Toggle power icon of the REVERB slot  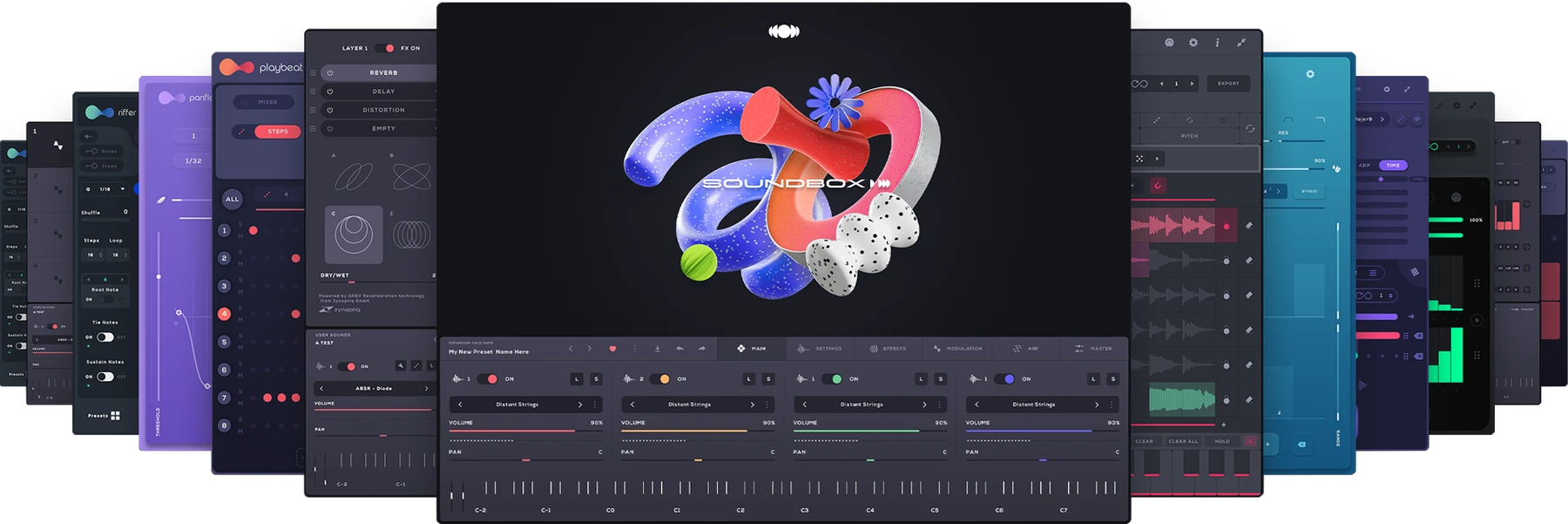click(x=330, y=73)
